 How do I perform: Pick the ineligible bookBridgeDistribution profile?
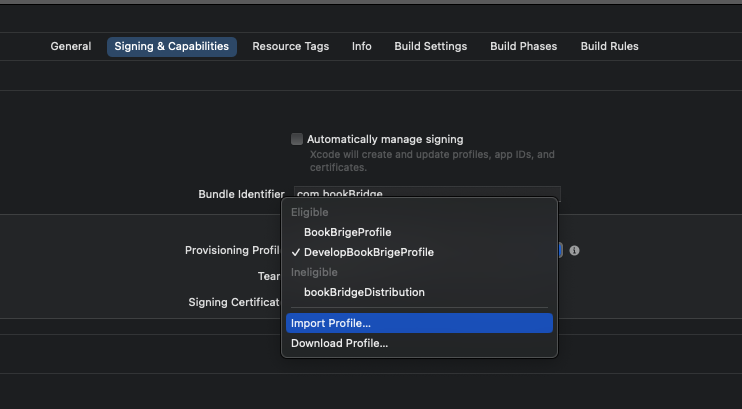364,292
